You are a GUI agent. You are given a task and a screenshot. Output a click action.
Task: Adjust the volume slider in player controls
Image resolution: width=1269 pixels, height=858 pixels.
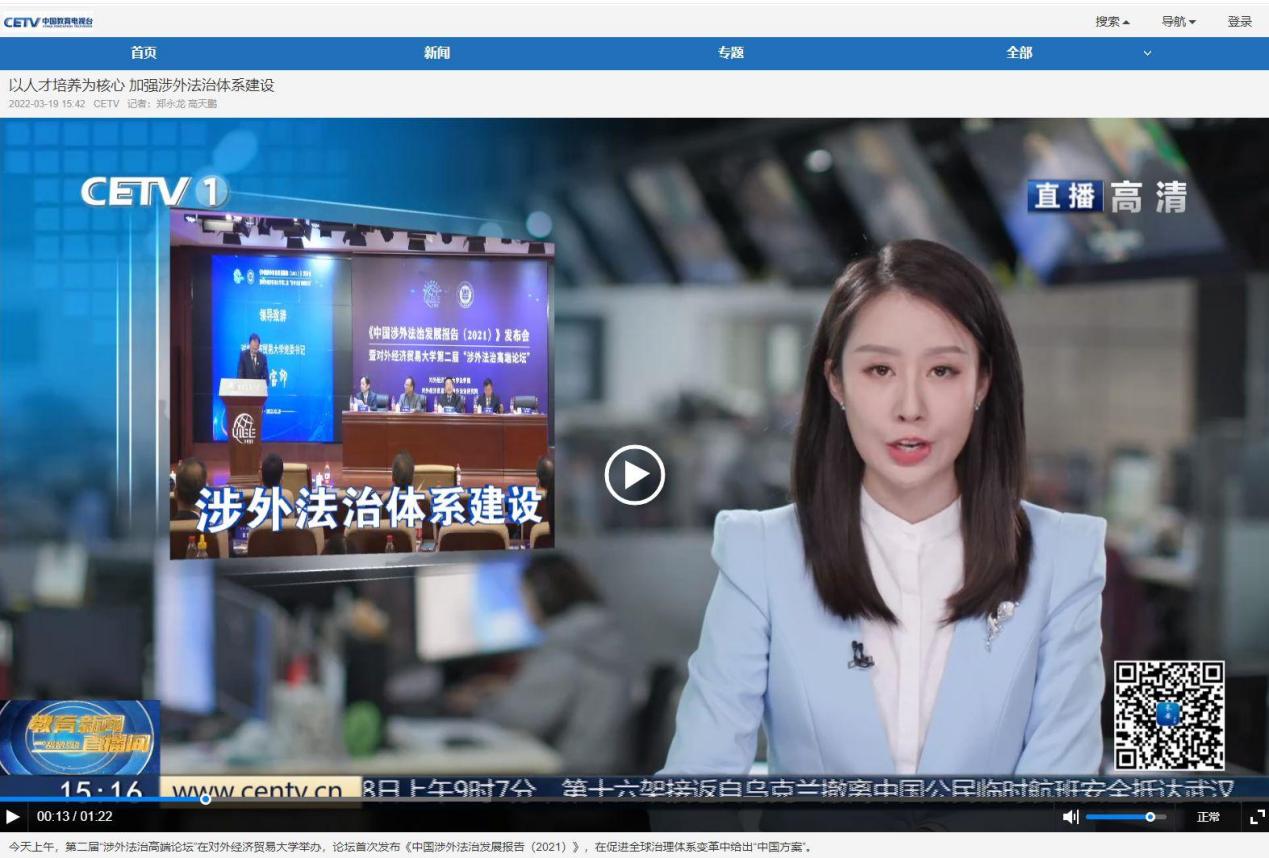pyautogui.click(x=1150, y=817)
